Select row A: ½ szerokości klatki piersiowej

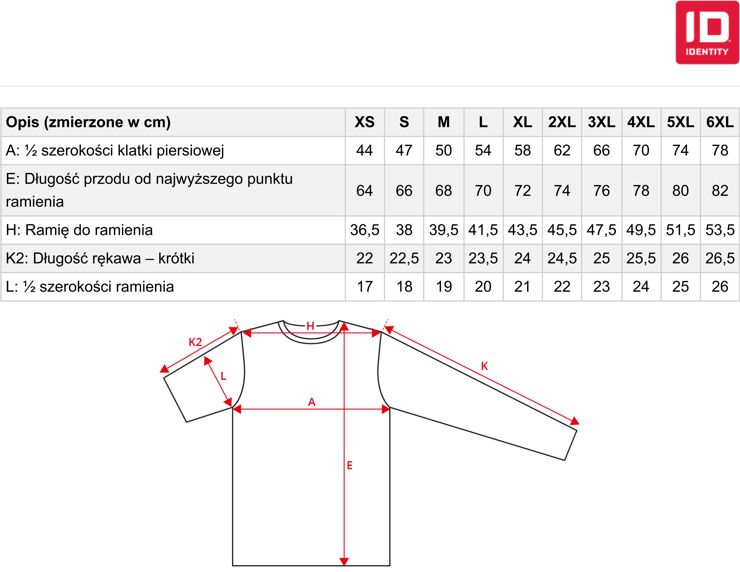coord(370,151)
